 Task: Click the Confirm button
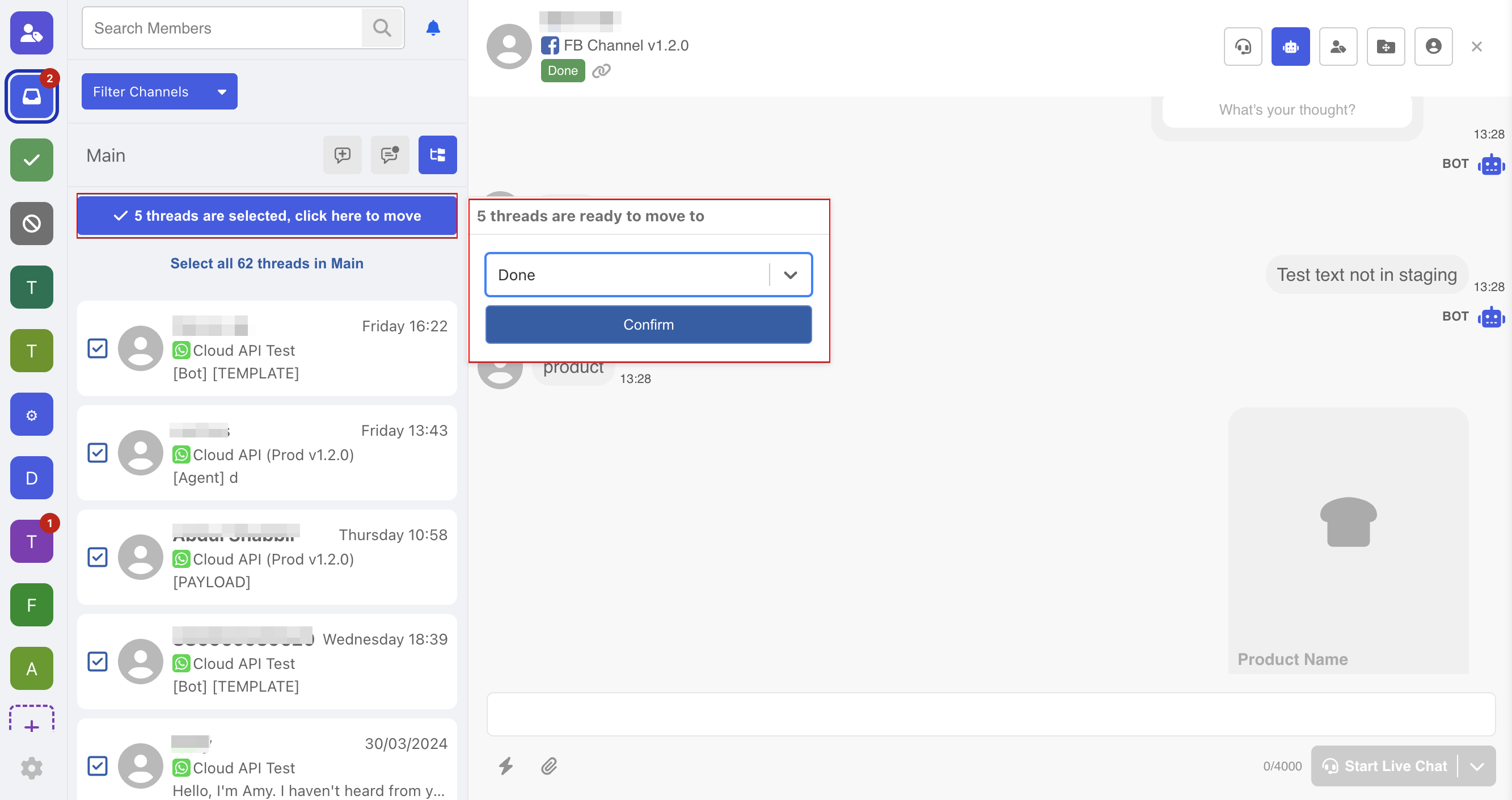pos(648,324)
